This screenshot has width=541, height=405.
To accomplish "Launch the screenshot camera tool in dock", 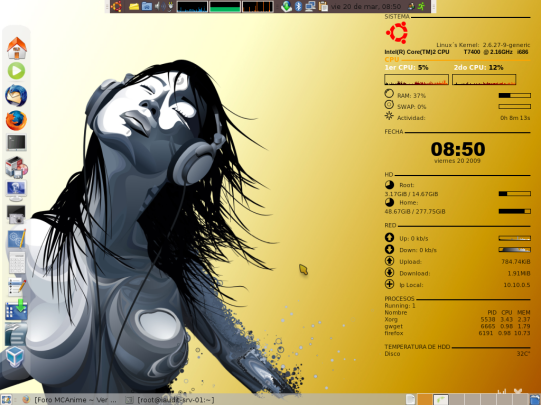I will pos(16,215).
